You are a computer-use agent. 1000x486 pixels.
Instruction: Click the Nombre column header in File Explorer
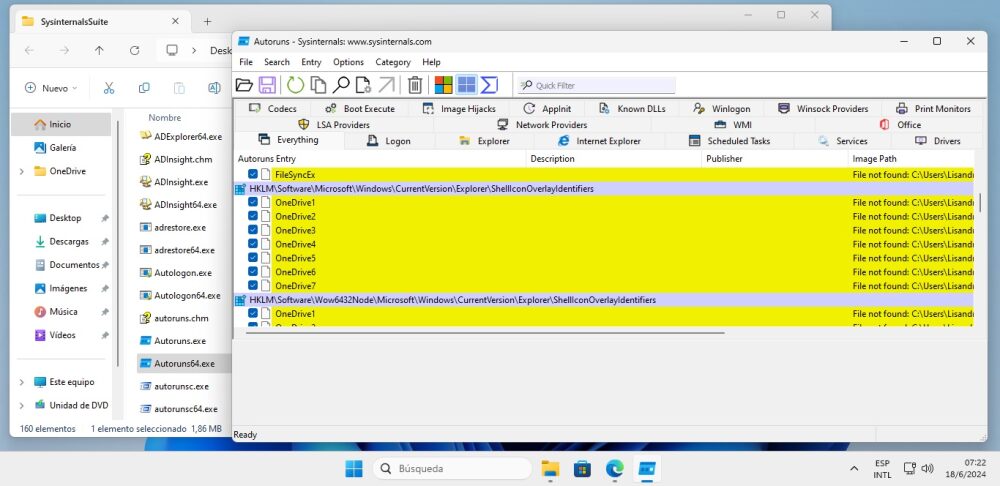(x=165, y=117)
